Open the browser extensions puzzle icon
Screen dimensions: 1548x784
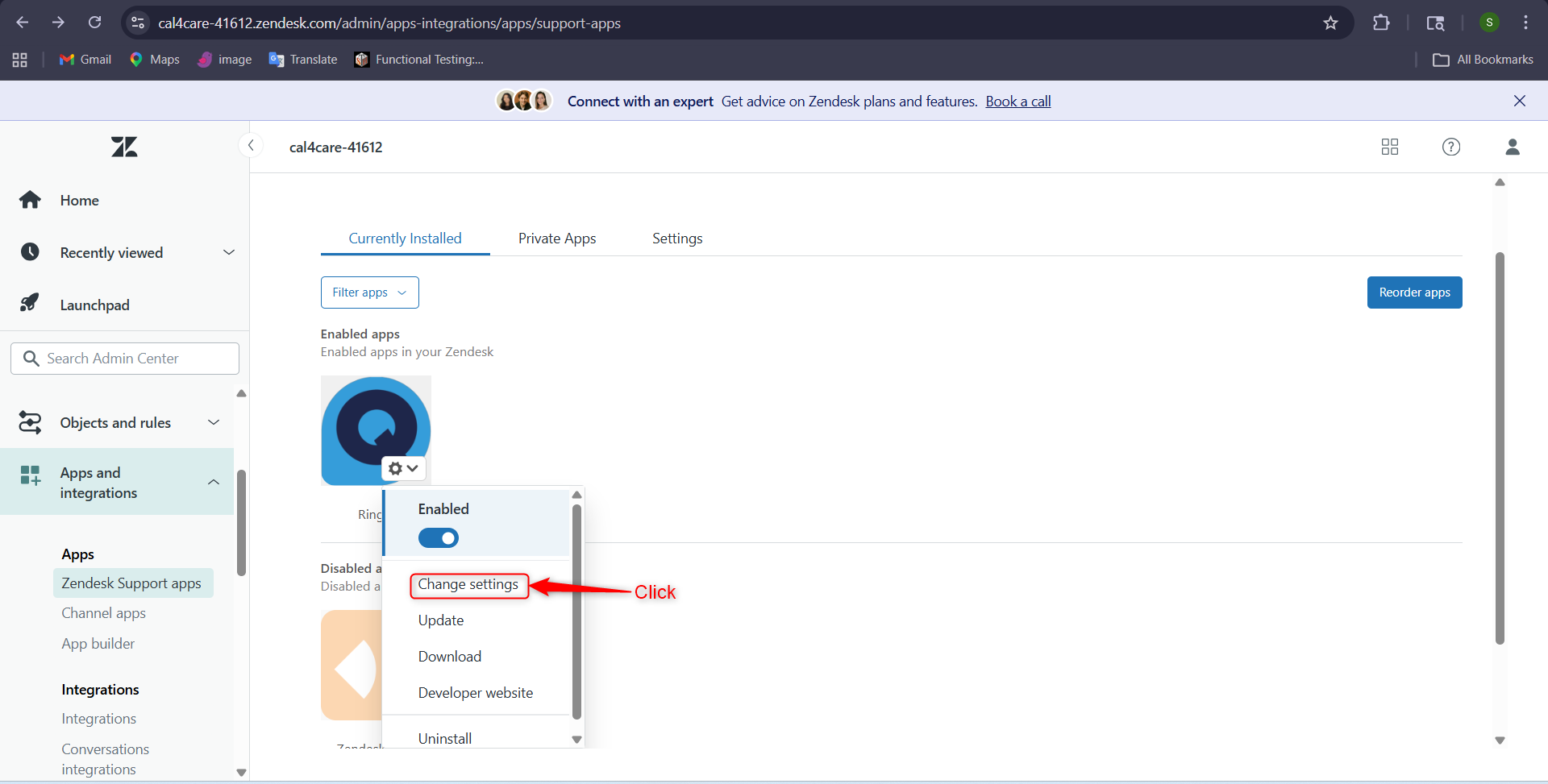click(1381, 23)
